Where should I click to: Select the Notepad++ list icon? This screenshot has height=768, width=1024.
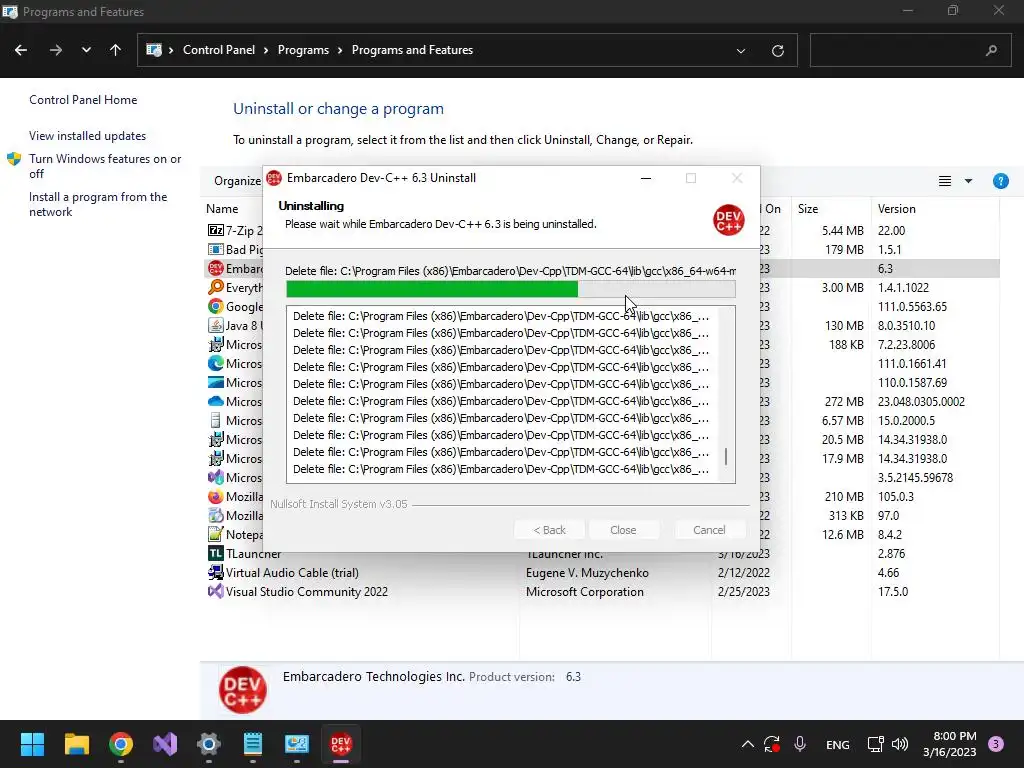click(216, 534)
